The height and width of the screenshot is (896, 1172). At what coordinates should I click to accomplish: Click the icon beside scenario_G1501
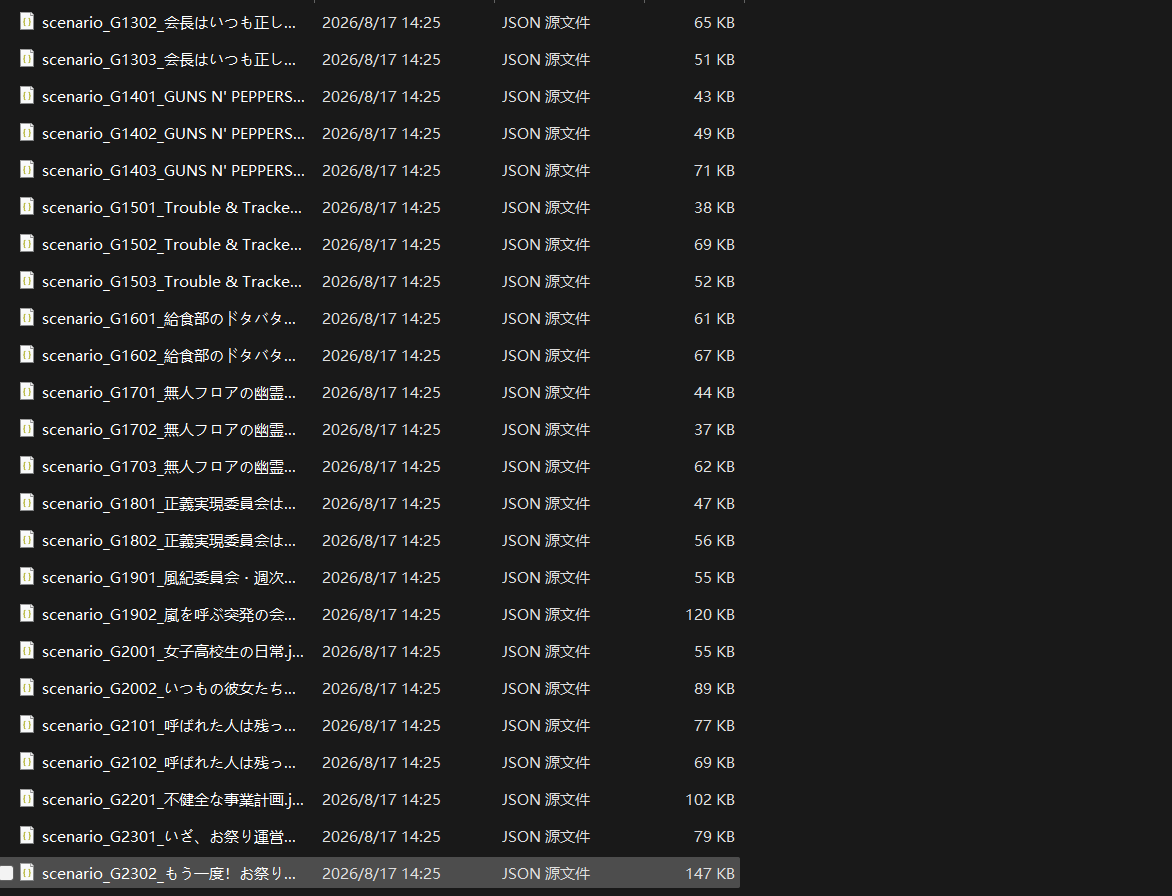coord(27,206)
